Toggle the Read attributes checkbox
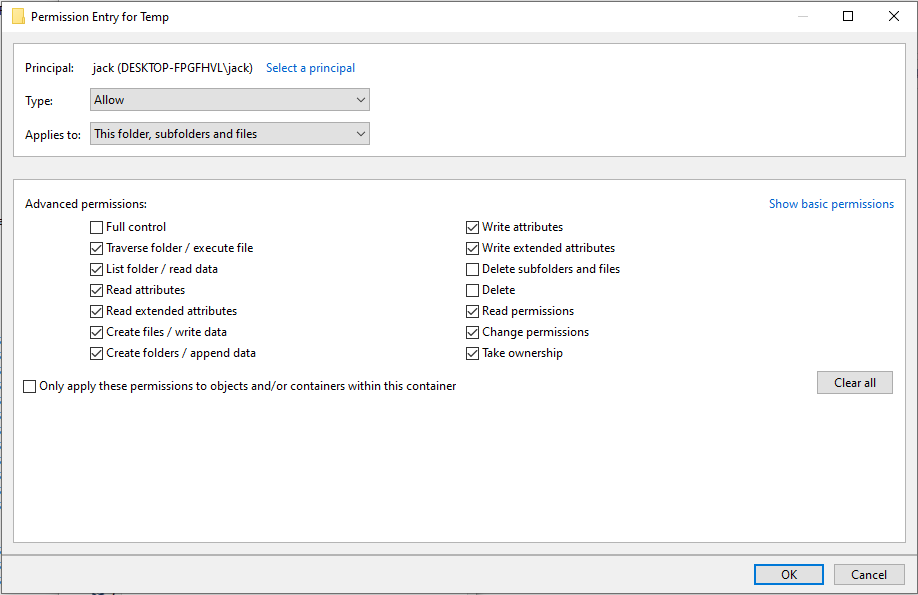 (97, 290)
